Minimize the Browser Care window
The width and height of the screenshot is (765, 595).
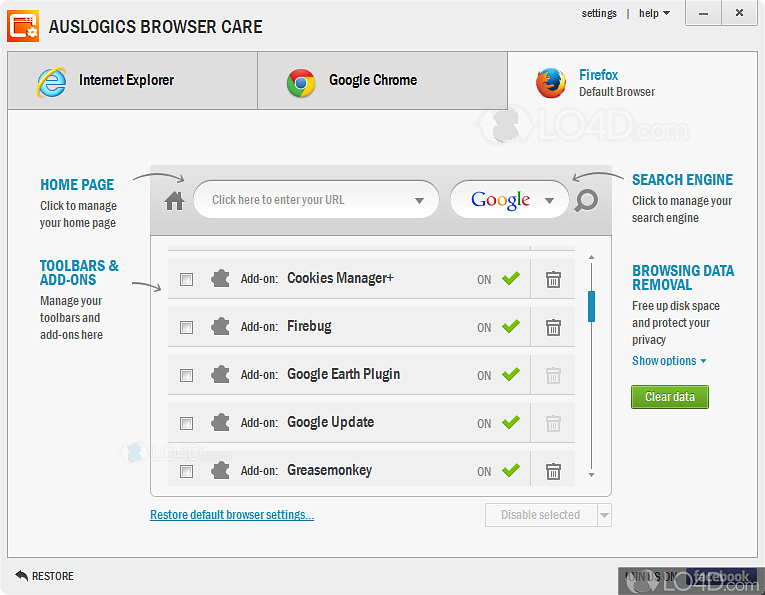703,13
